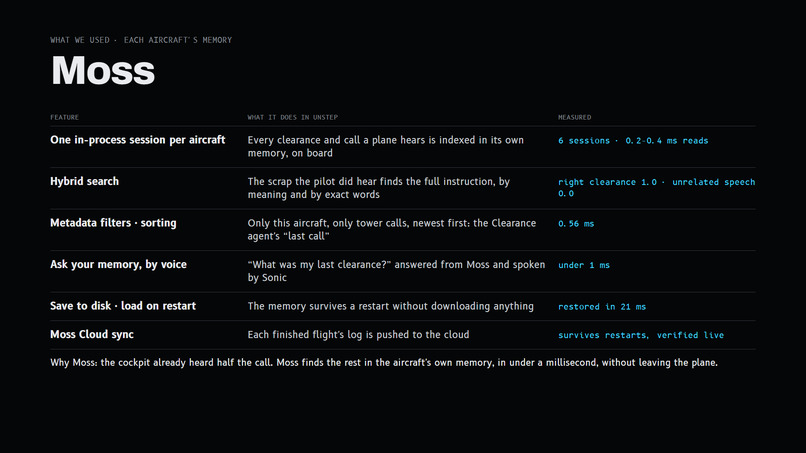Image resolution: width=806 pixels, height=453 pixels.
Task: Click measured value '0.56 ms'
Action: [576, 224]
